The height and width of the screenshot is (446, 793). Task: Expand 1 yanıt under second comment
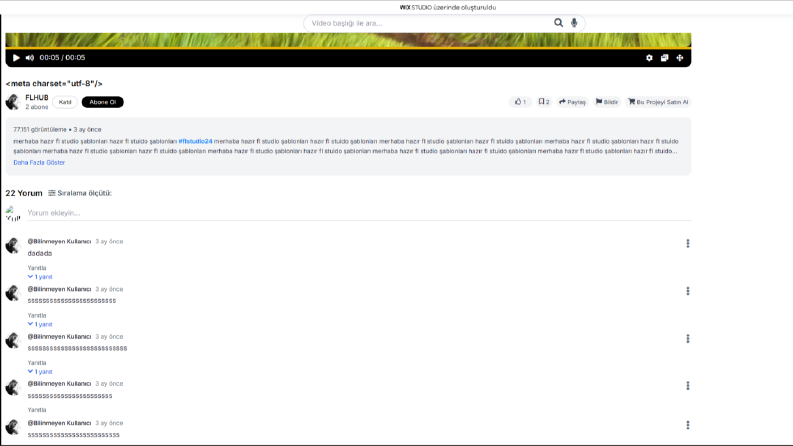[40, 324]
